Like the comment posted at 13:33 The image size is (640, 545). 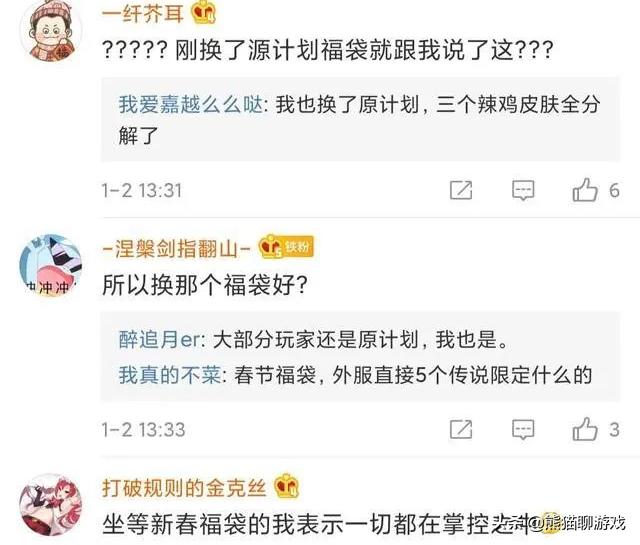585,429
